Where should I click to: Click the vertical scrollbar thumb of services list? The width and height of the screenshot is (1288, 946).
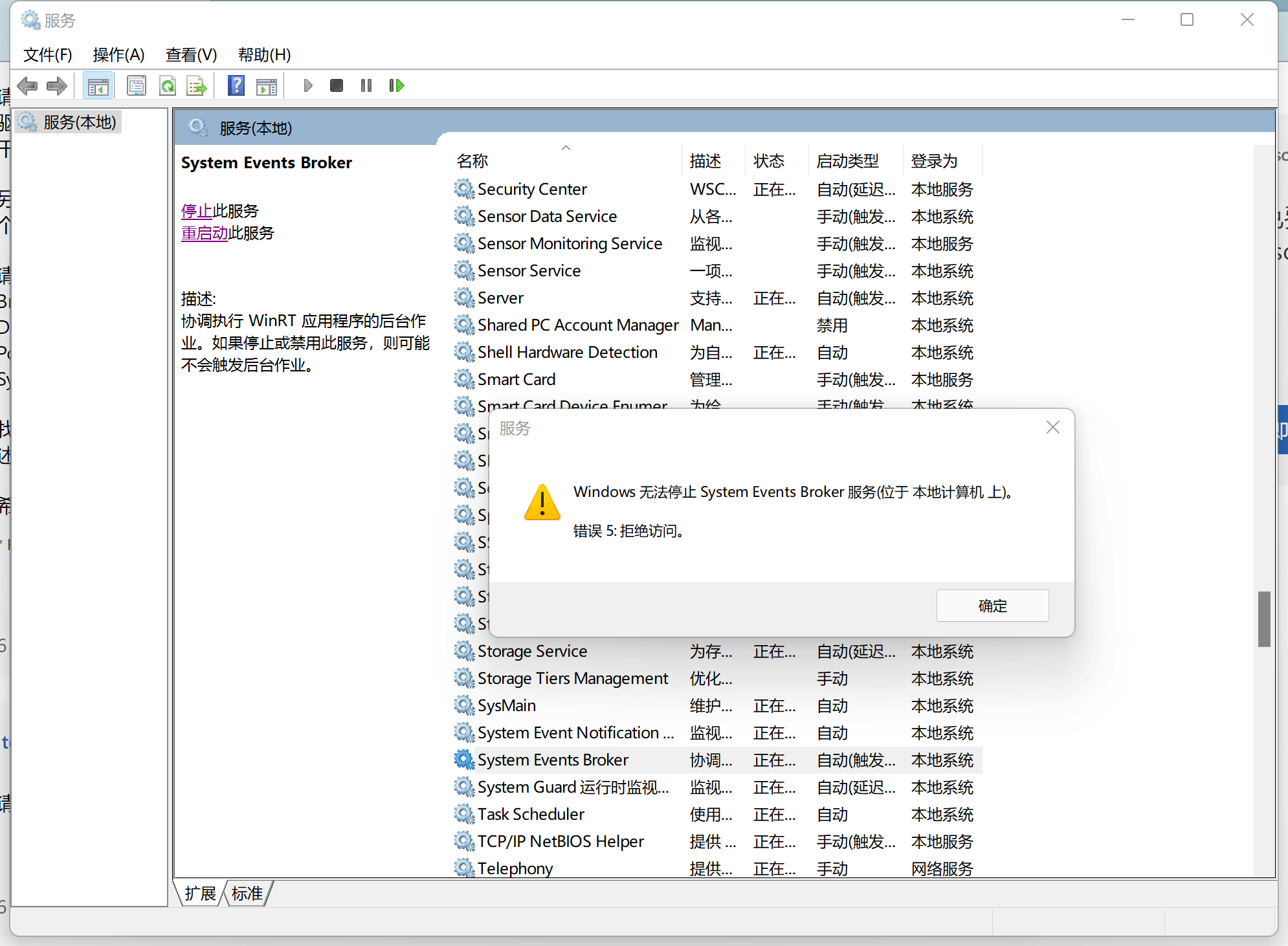tap(1263, 619)
